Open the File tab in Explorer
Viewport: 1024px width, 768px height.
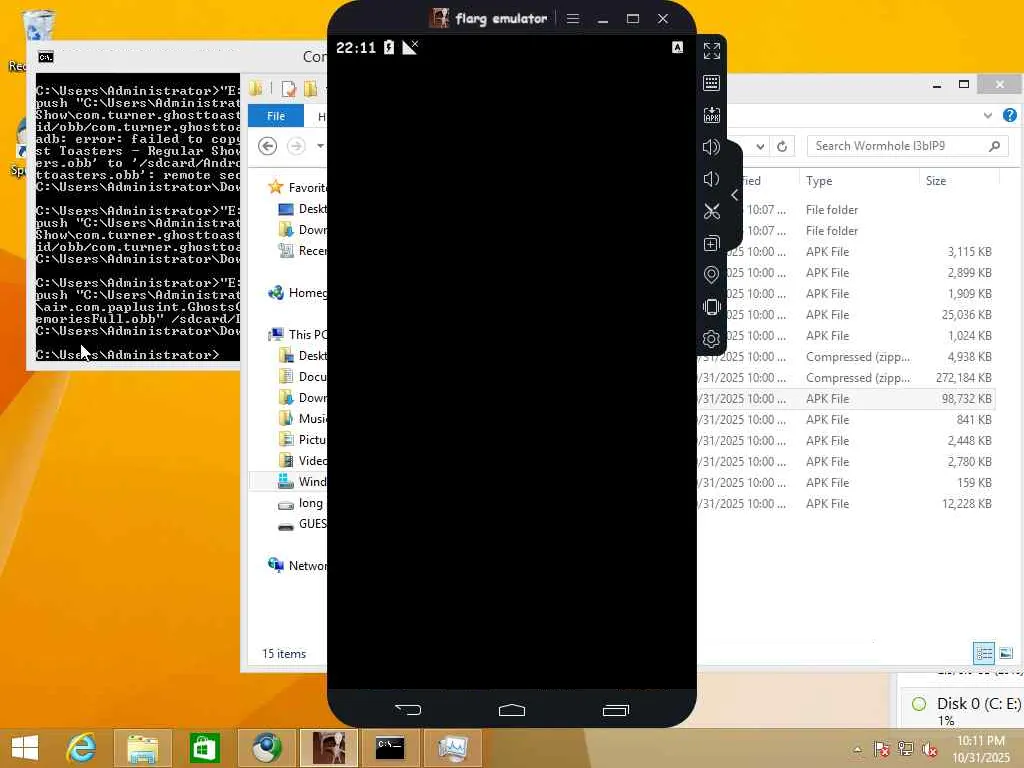click(276, 116)
